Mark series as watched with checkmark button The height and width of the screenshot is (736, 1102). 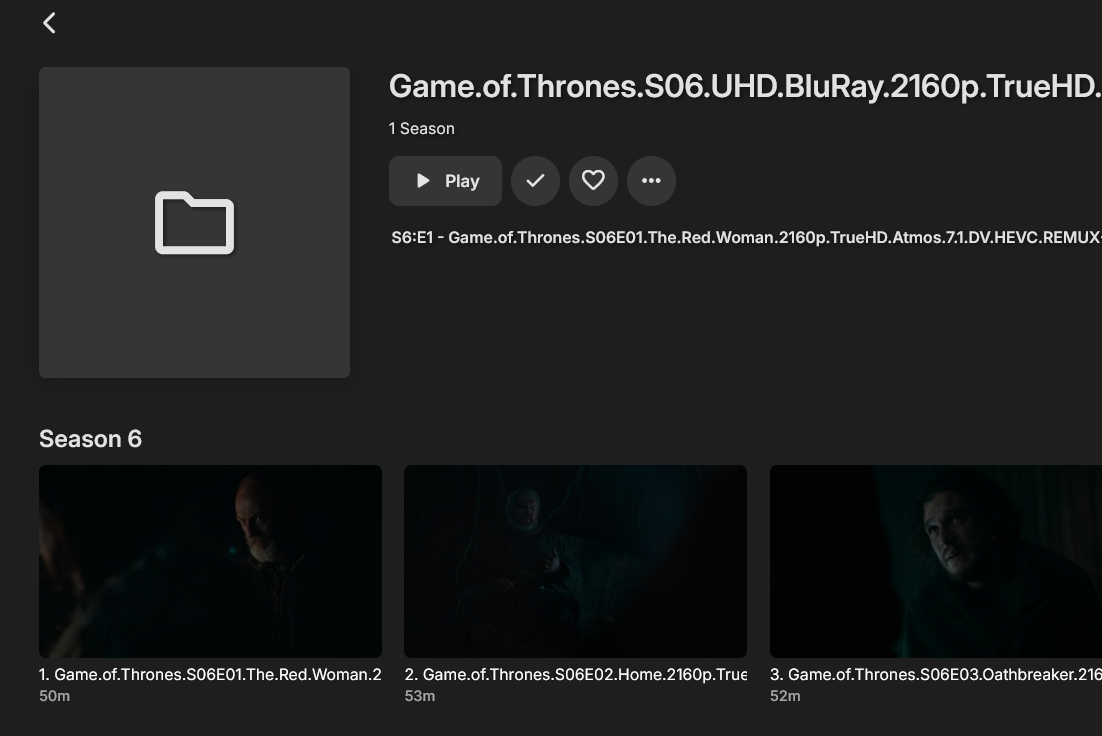536,181
